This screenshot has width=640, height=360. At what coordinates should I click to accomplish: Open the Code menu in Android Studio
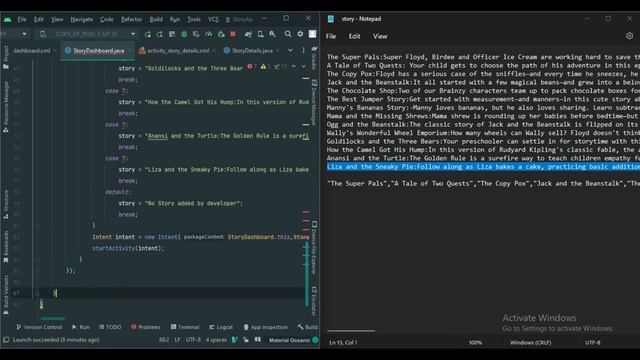tap(107, 19)
